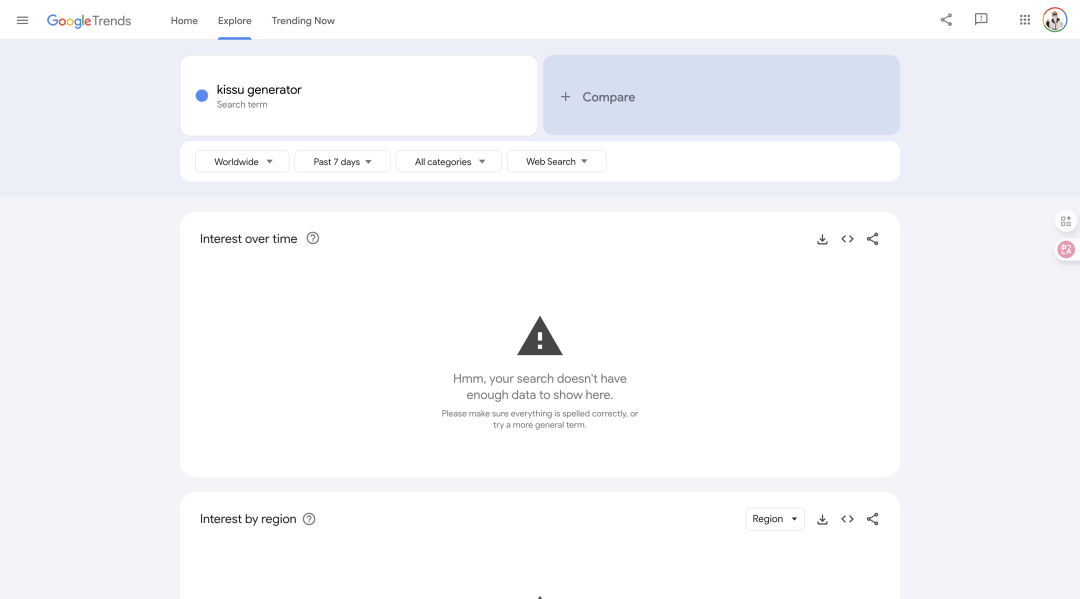Show help for Interest by region

tap(309, 519)
